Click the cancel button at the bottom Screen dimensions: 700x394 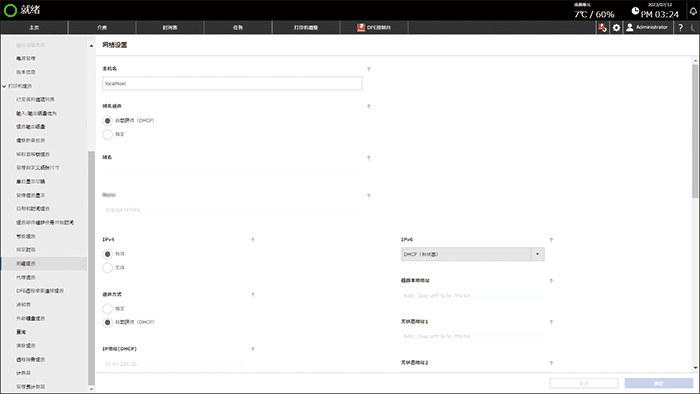pos(583,383)
